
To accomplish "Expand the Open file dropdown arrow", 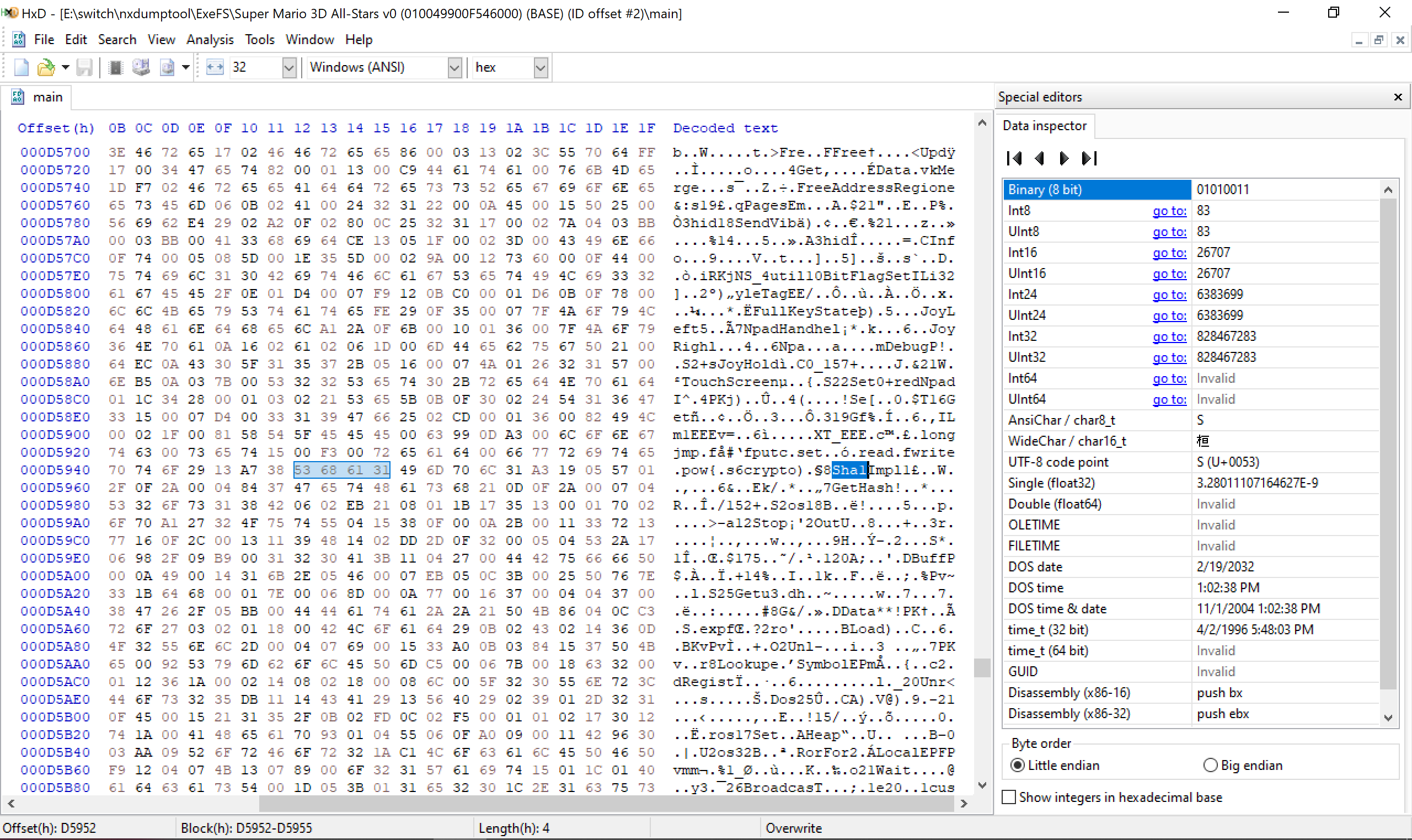I will click(x=65, y=67).
